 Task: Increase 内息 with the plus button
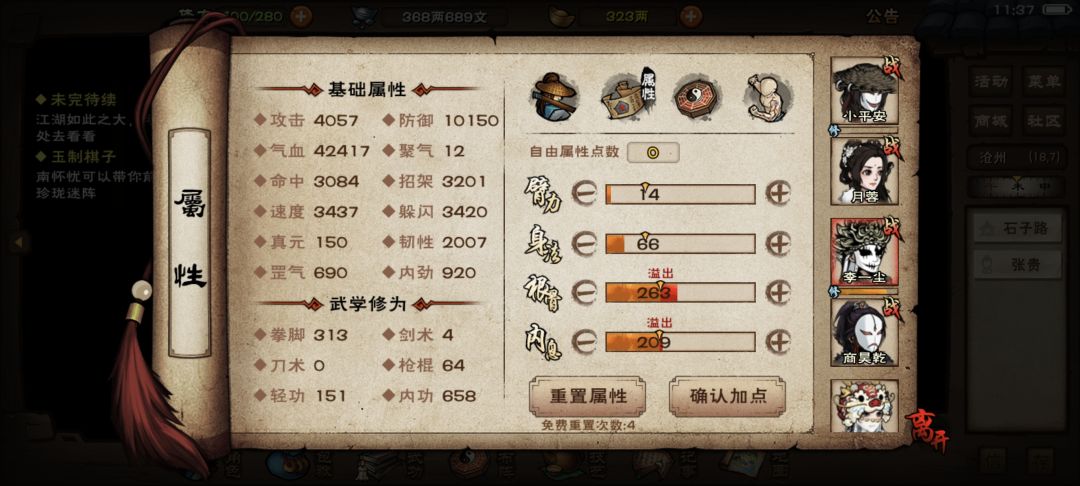click(x=778, y=341)
